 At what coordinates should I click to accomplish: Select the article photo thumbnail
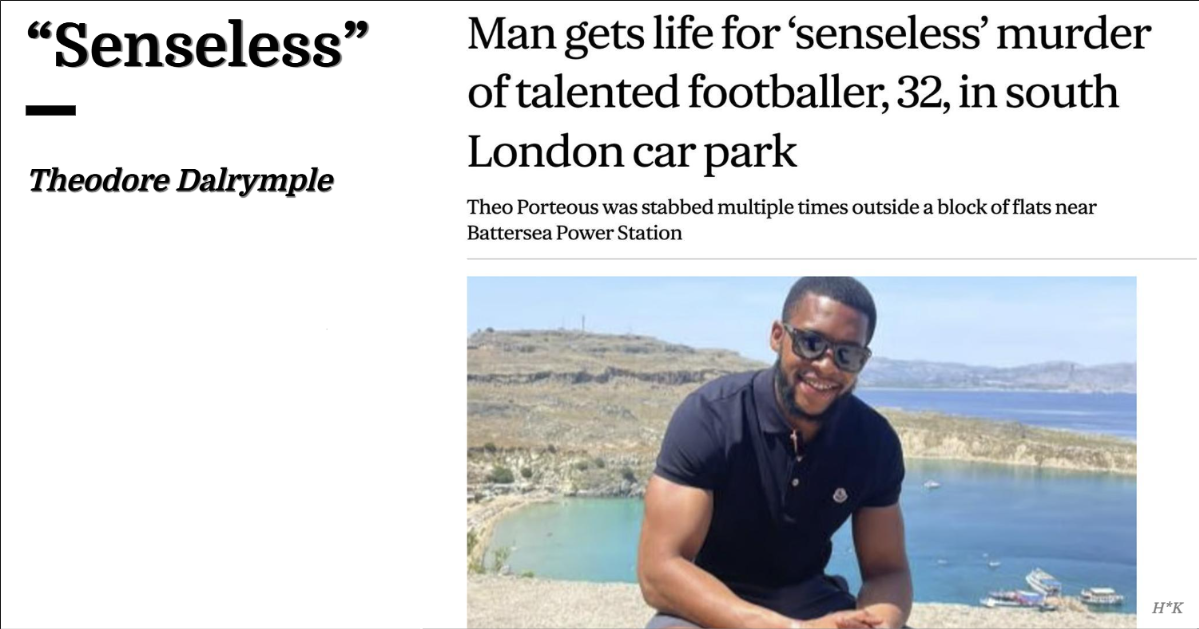[801, 452]
